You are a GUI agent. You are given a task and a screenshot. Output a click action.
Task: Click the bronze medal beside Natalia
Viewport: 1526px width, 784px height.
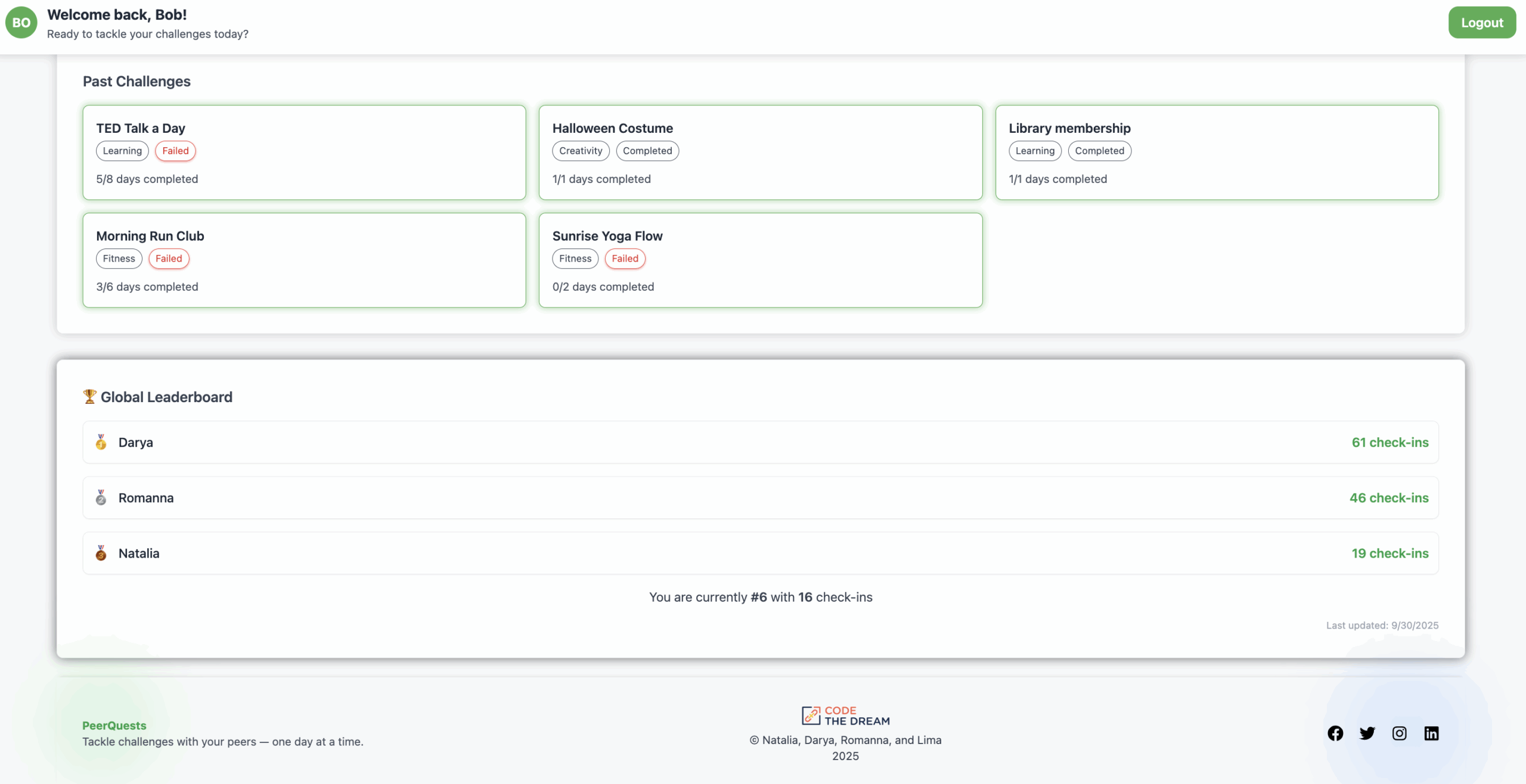[101, 553]
